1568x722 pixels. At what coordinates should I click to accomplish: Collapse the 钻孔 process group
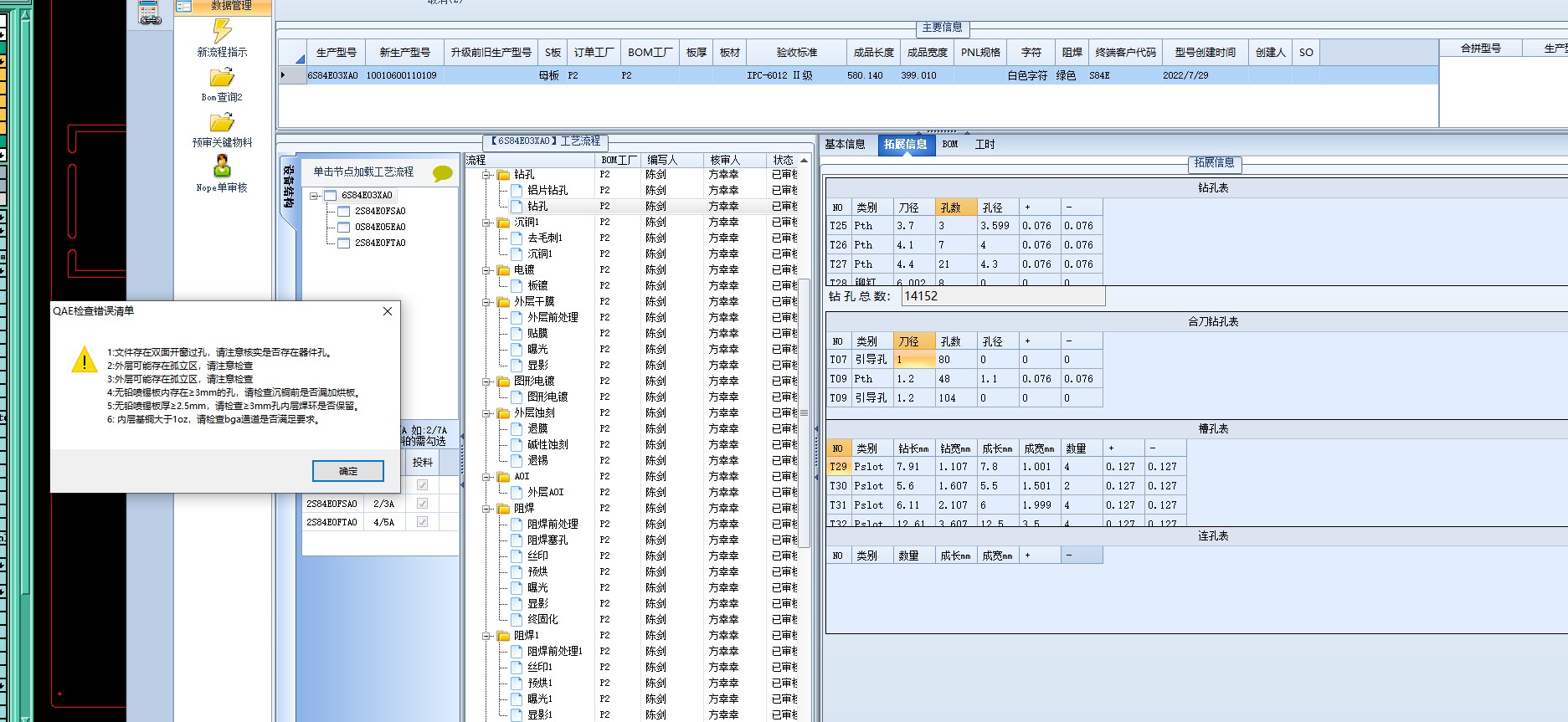486,175
